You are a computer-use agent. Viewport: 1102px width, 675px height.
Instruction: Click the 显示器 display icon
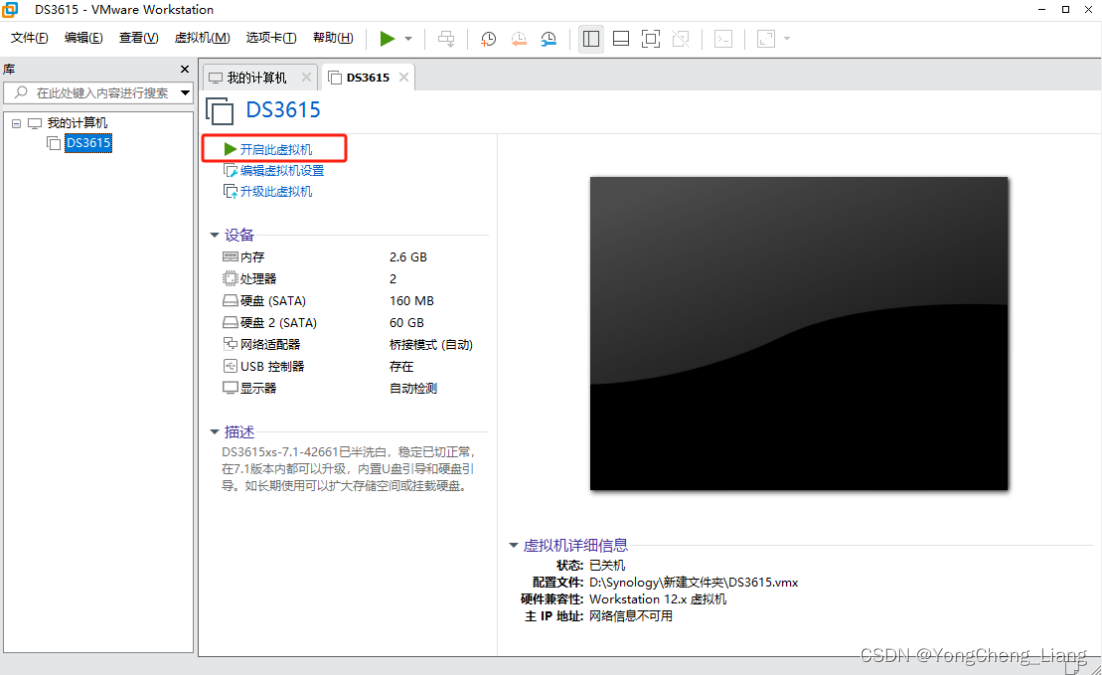pos(231,387)
